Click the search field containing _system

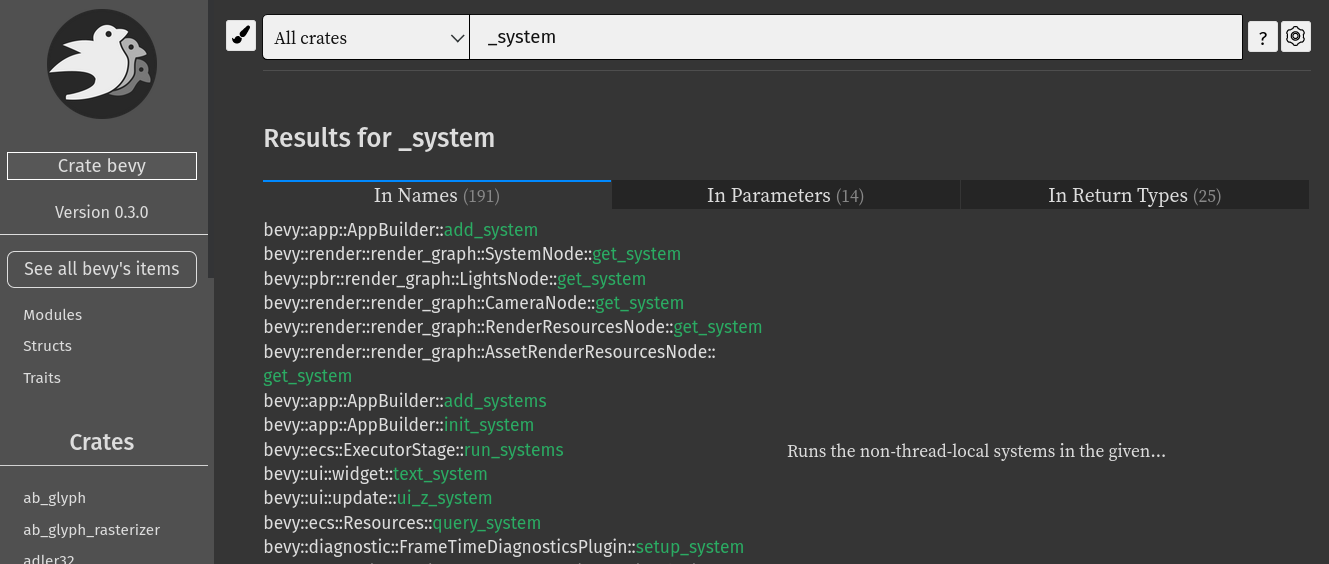tap(856, 37)
